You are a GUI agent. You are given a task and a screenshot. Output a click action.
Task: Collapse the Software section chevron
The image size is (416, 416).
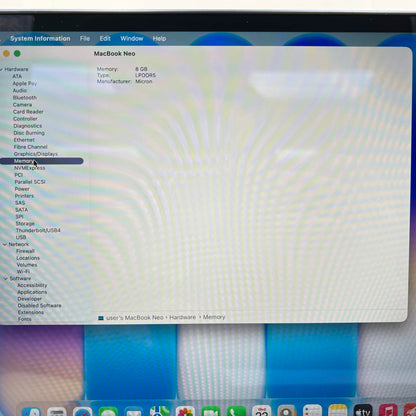click(6, 278)
